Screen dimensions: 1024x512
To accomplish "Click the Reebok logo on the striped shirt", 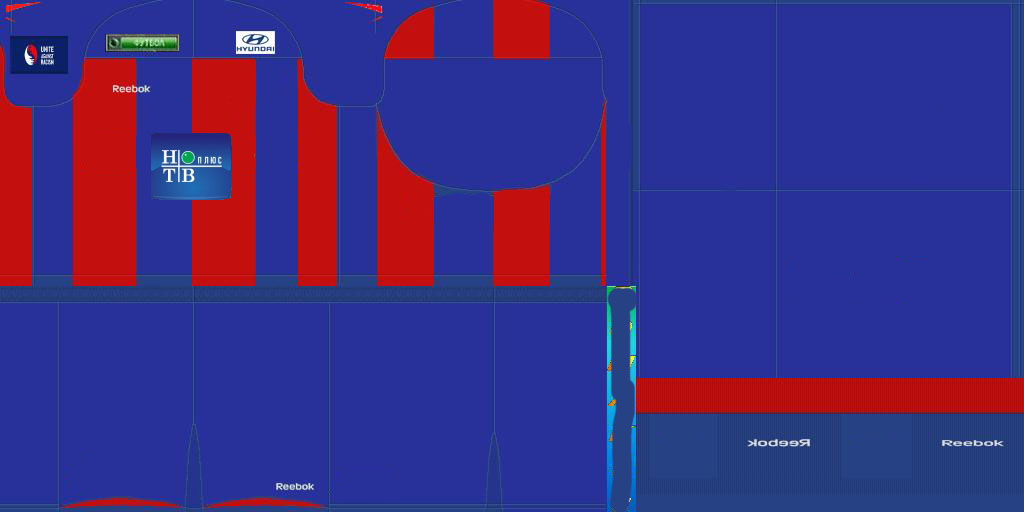I will 131,89.
